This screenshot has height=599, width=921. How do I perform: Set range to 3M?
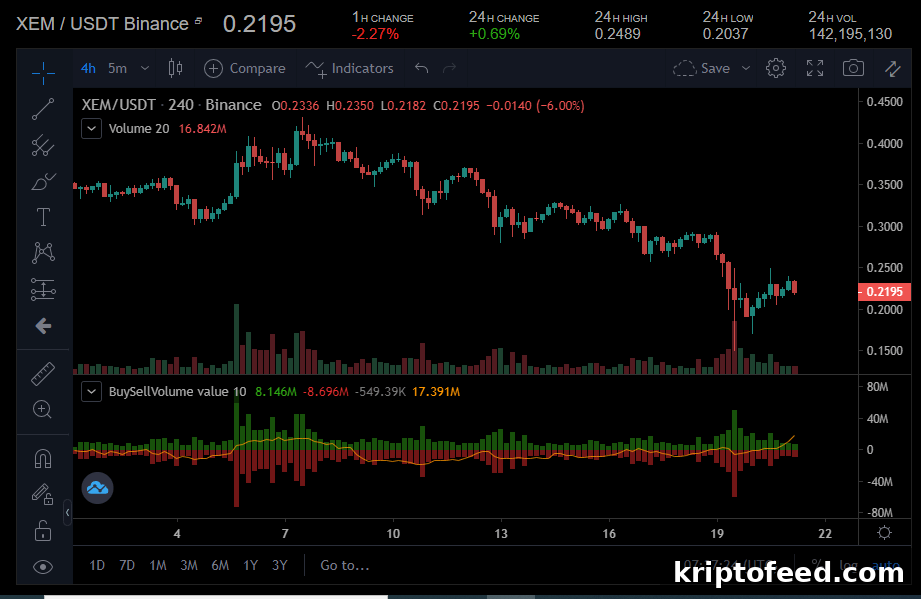click(189, 566)
